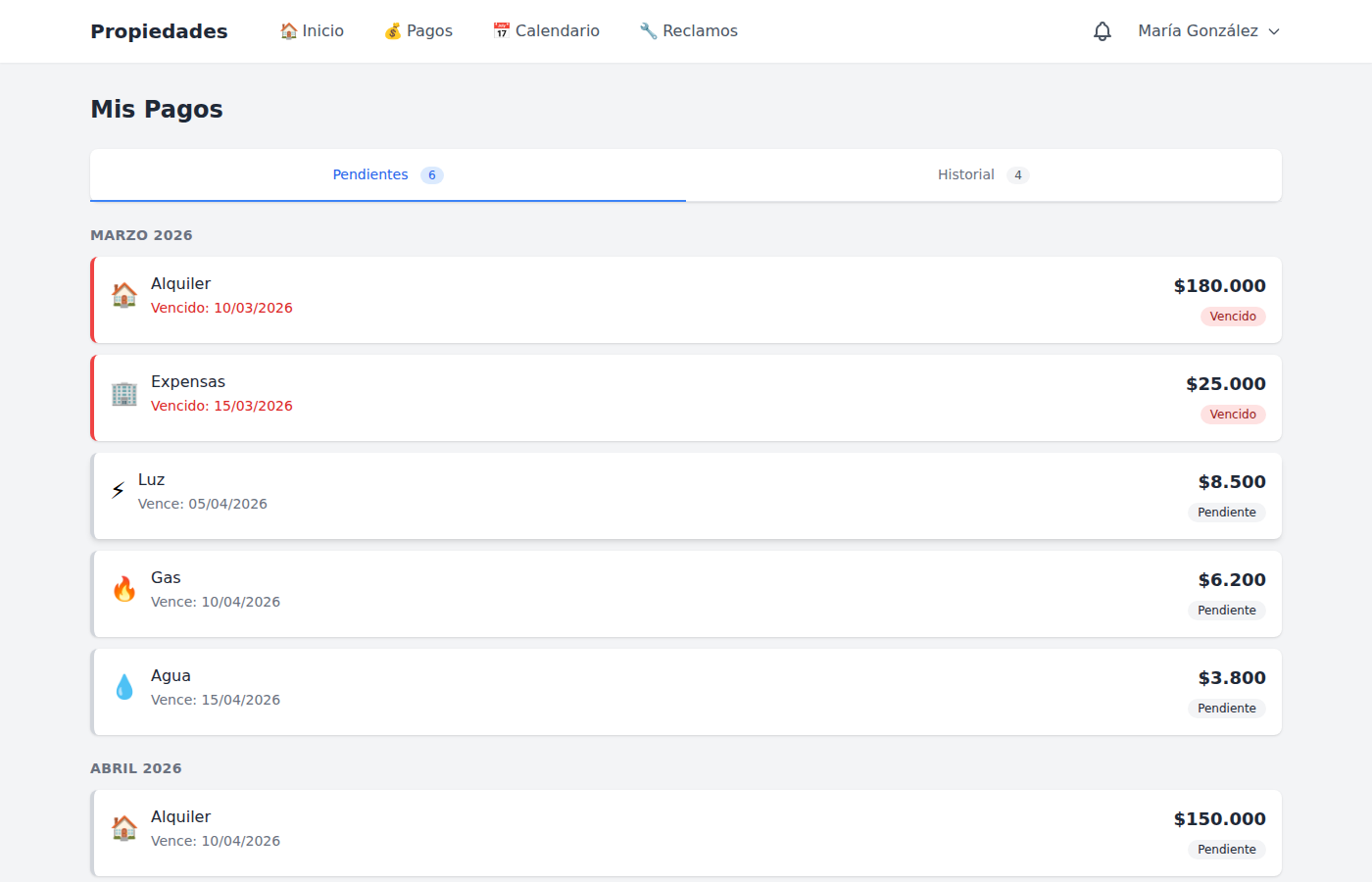Click the water drop icon for Agua
1372x882 pixels.
[124, 687]
